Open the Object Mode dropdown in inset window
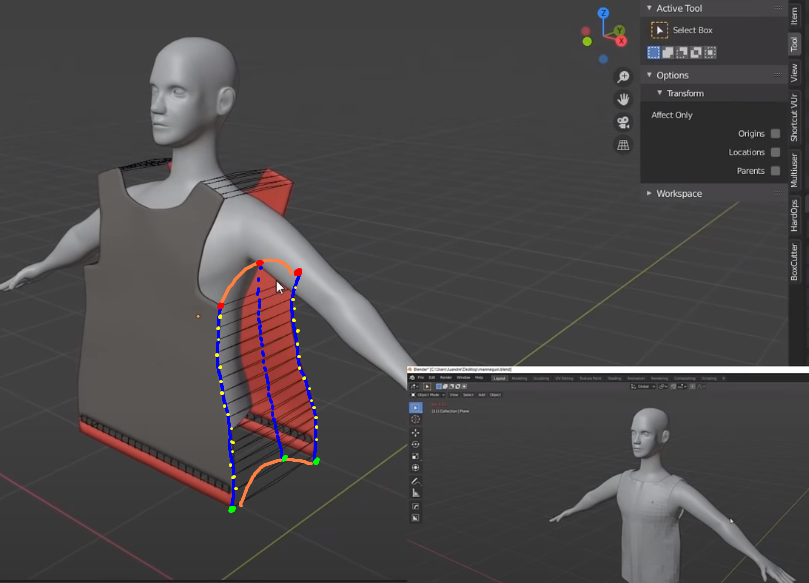 click(428, 395)
